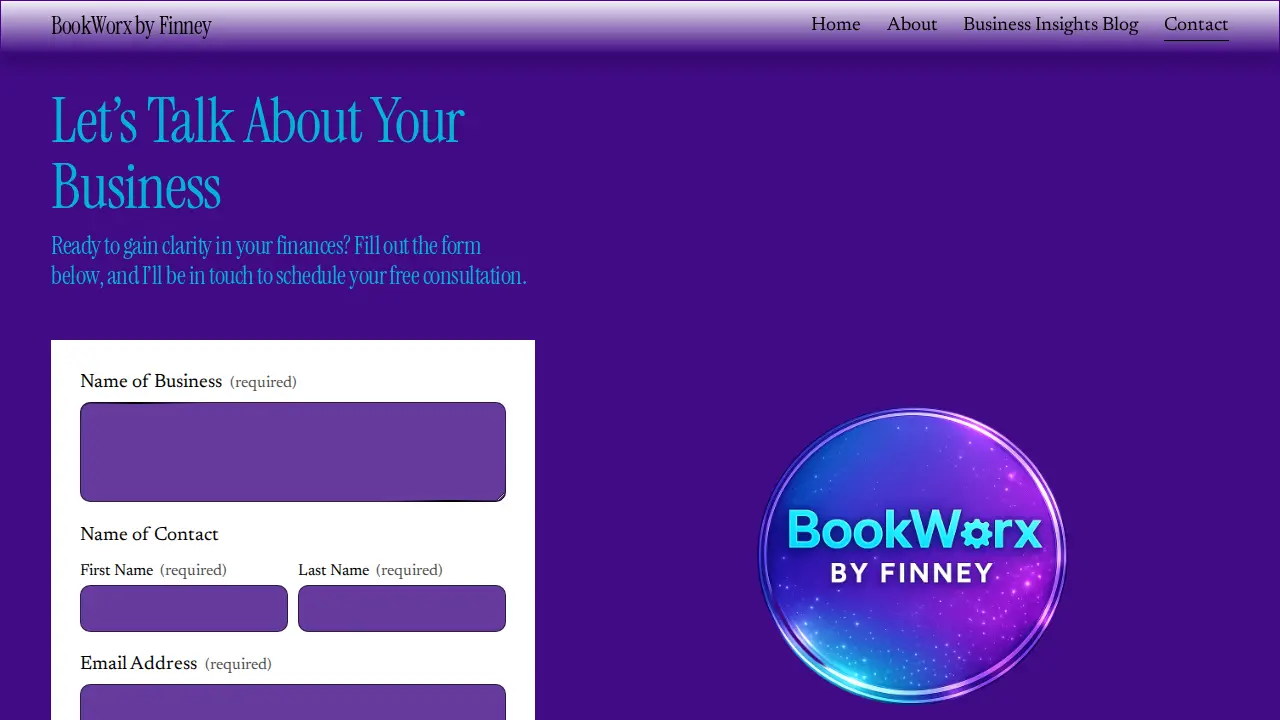Open the Home page
This screenshot has height=720, width=1280.
point(835,25)
